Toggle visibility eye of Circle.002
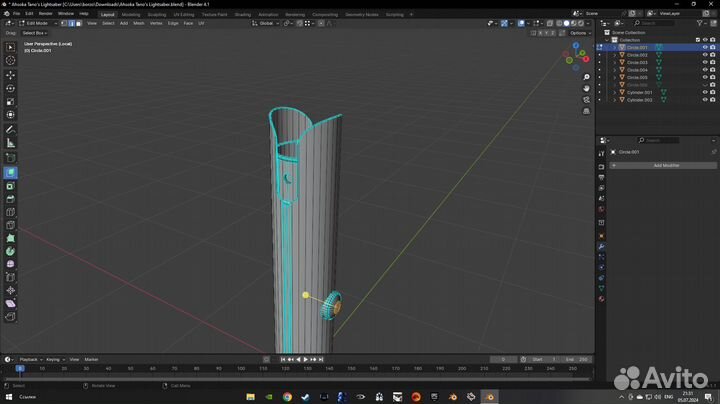The image size is (720, 404). click(705, 55)
